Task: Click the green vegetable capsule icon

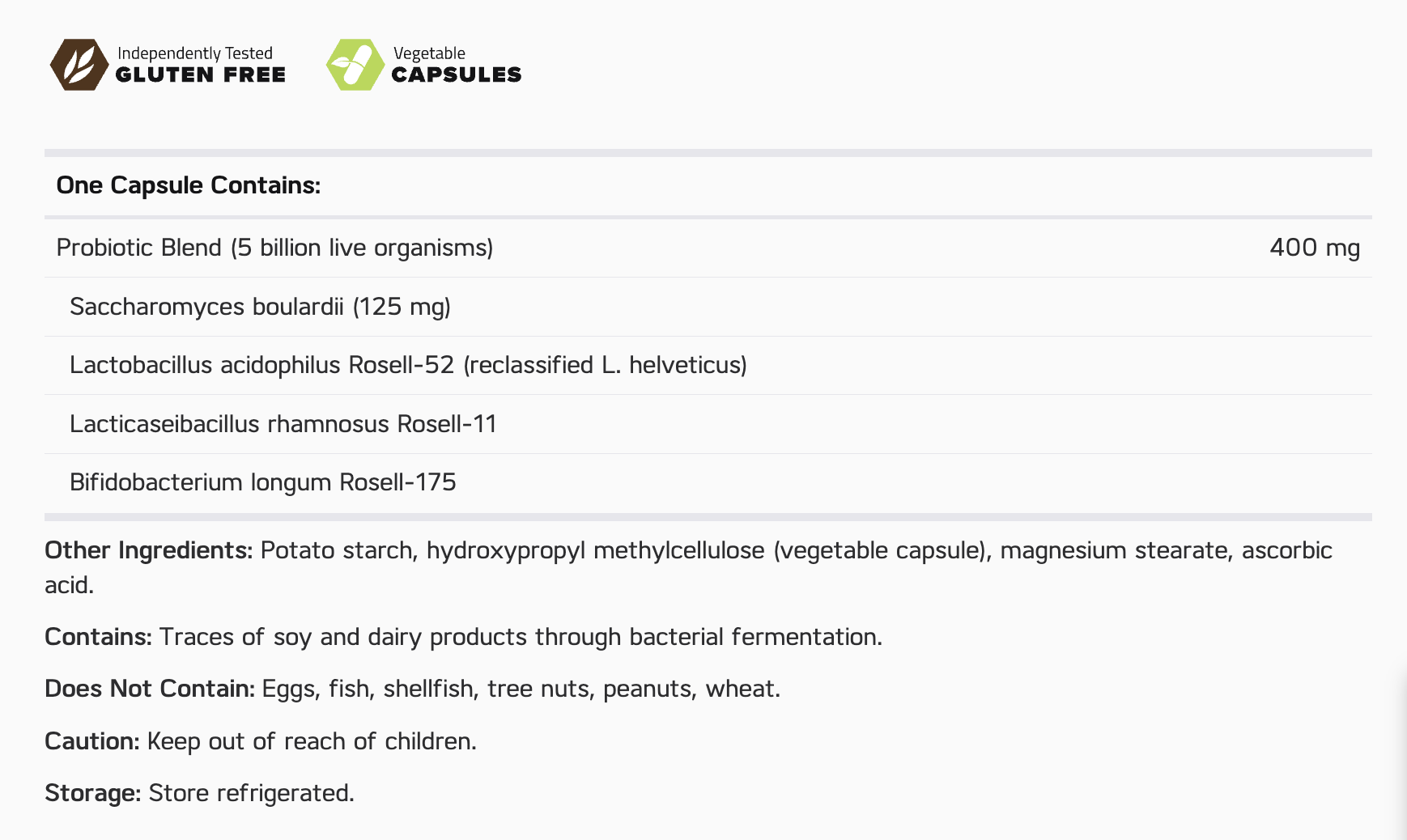Action: click(x=355, y=65)
